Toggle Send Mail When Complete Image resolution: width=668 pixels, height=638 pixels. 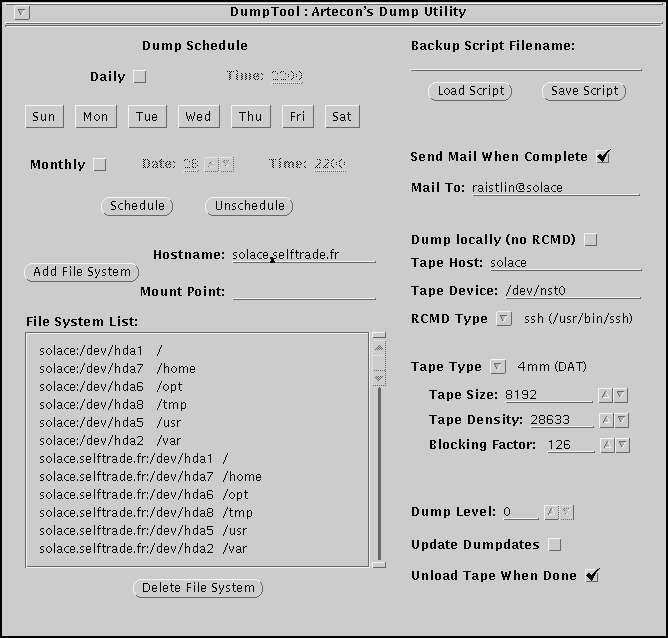coord(602,156)
